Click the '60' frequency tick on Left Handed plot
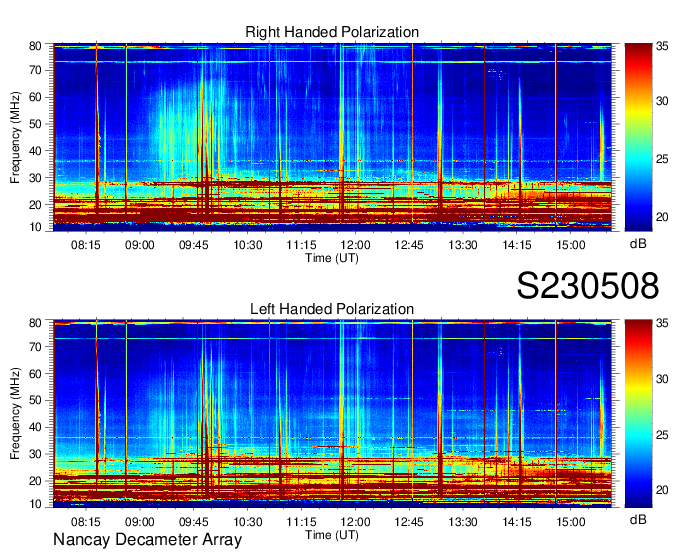The height and width of the screenshot is (552, 680). 35,373
